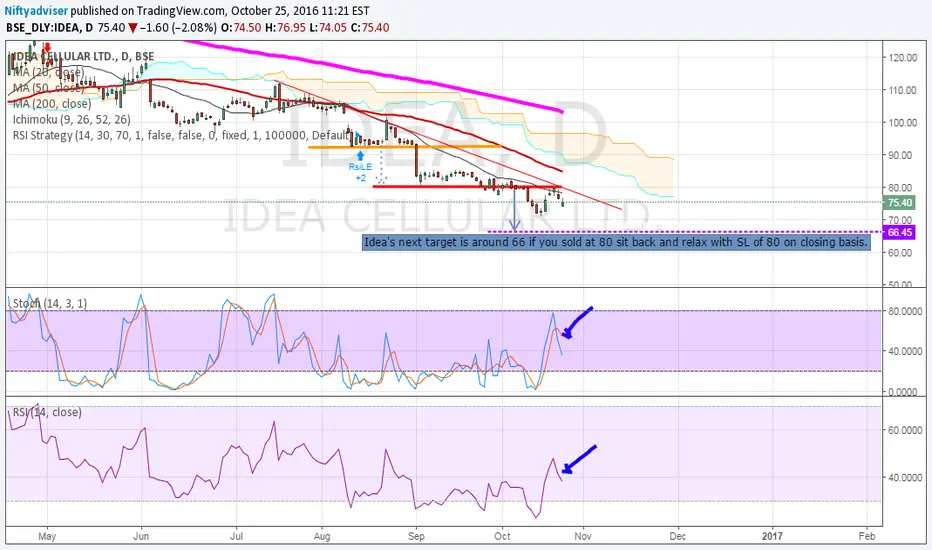The width and height of the screenshot is (932, 550).
Task: Click the RsiLE +2 long entry marker
Action: pyautogui.click(x=360, y=168)
